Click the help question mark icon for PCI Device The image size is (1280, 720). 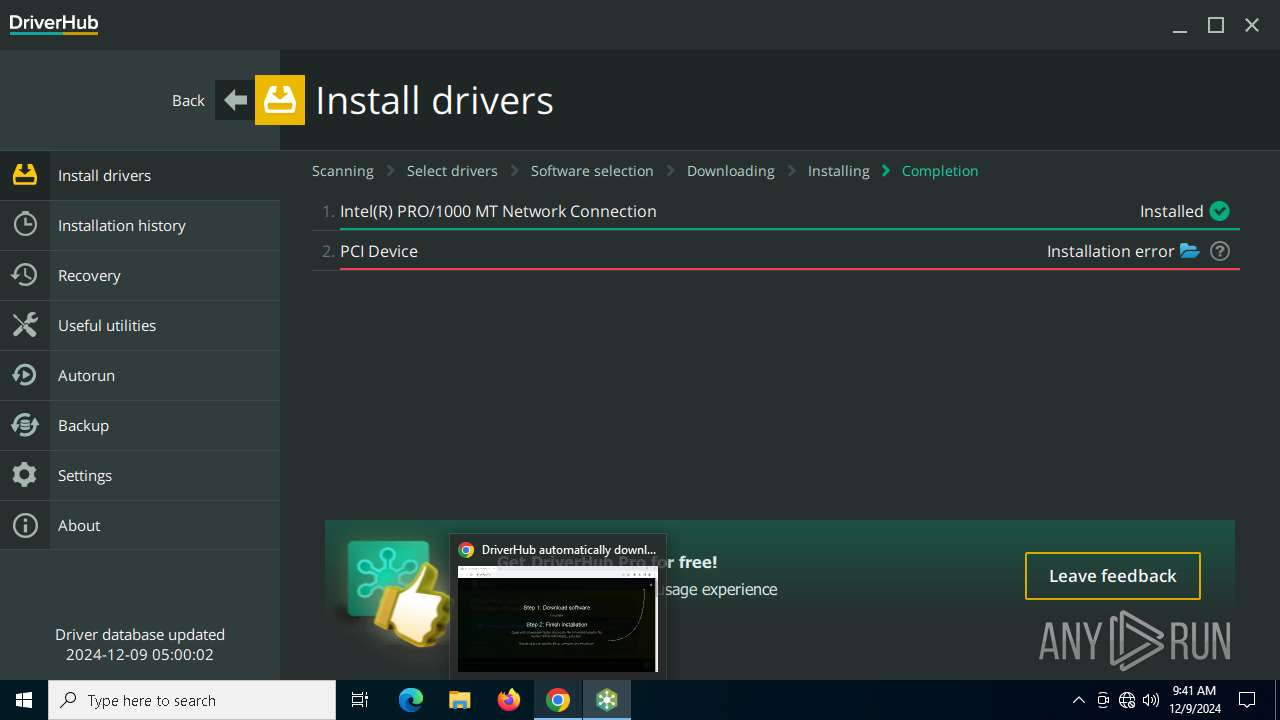pyautogui.click(x=1220, y=251)
